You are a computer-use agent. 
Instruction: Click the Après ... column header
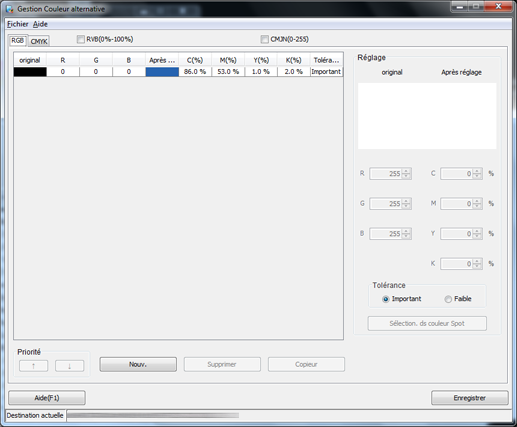pos(162,60)
